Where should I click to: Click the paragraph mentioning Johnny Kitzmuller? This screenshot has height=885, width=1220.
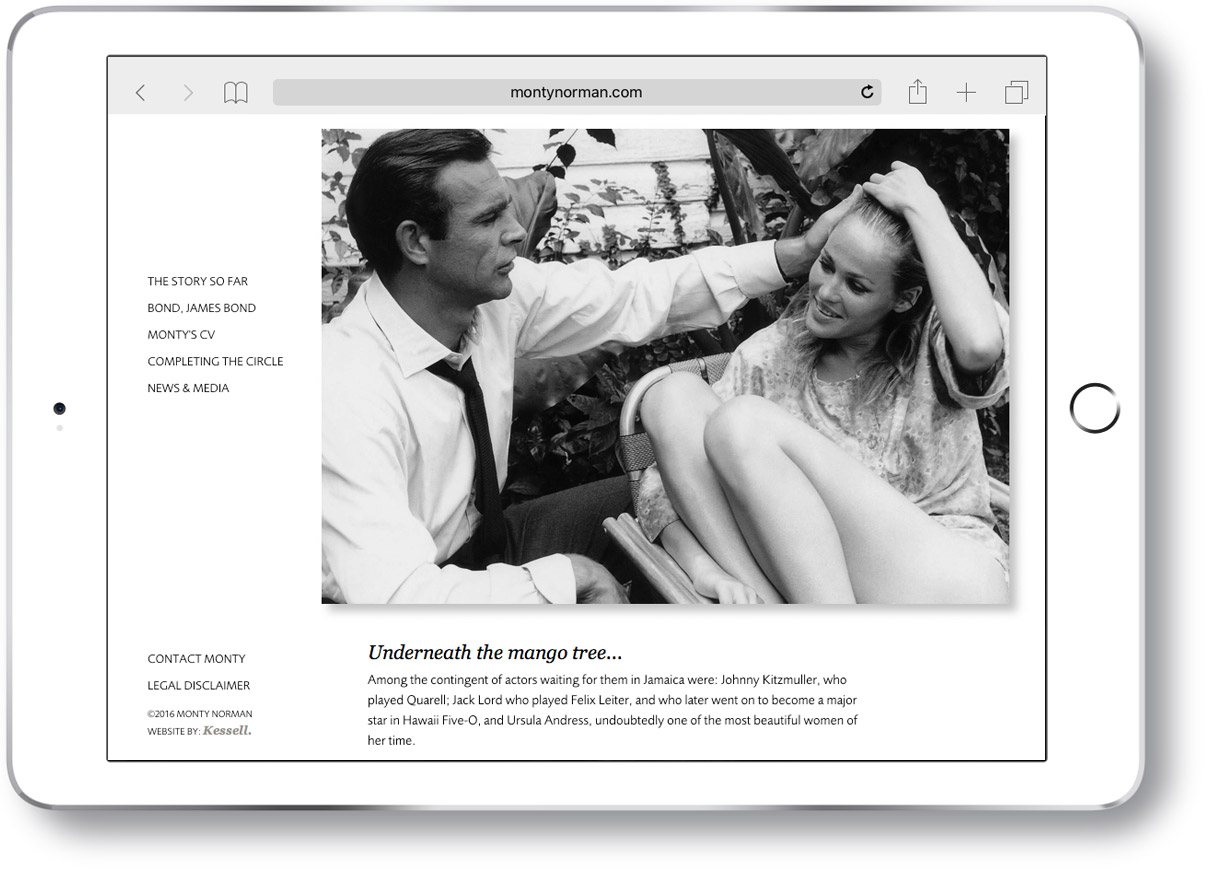[613, 710]
